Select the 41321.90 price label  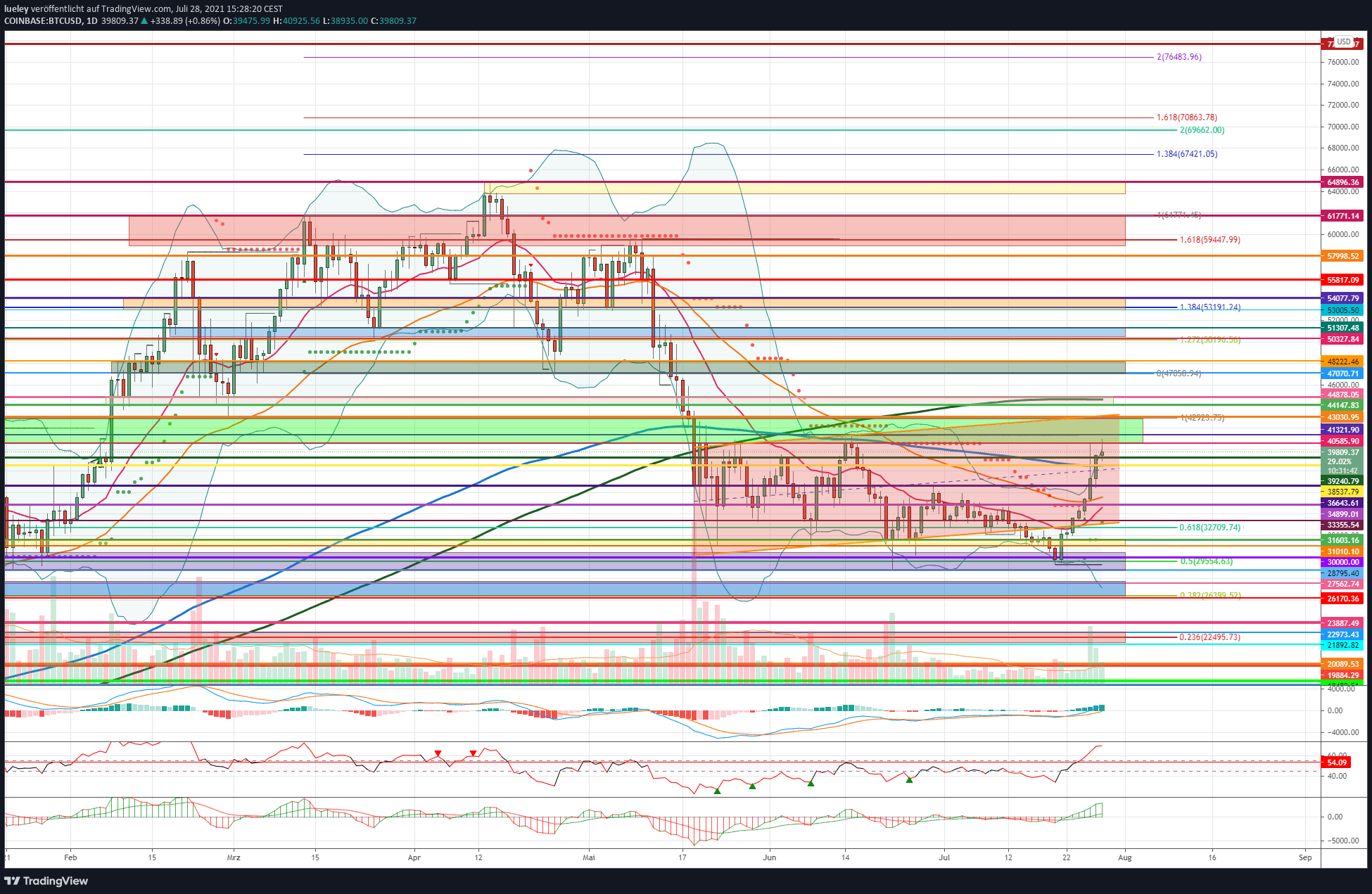pos(1342,430)
